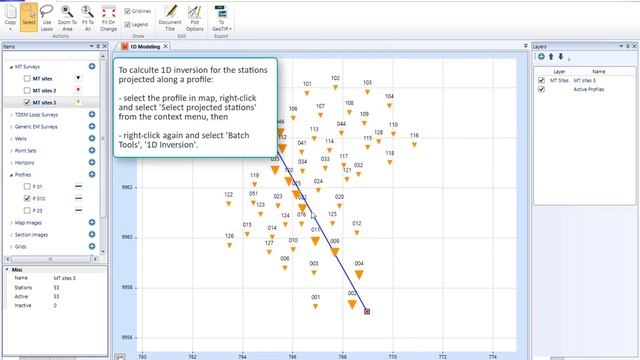Pin the Layers panel
The height and width of the screenshot is (360, 640).
click(628, 46)
